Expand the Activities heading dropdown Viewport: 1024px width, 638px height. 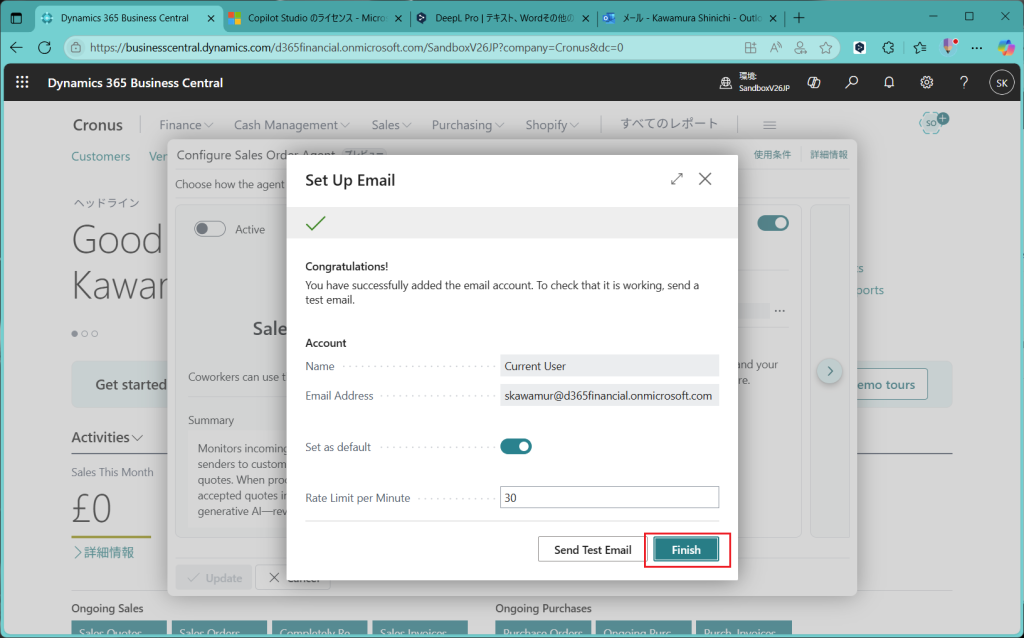click(x=107, y=437)
